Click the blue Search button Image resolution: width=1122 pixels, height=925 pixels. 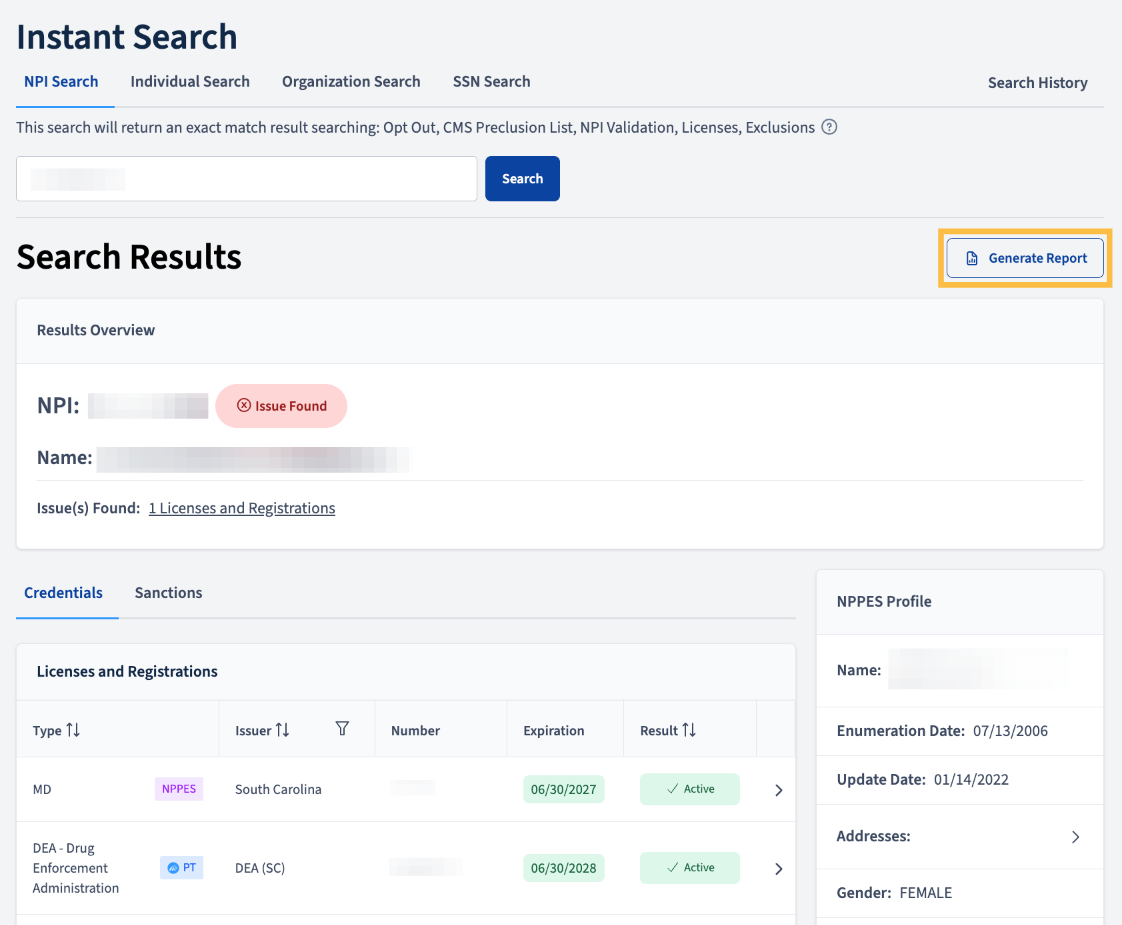[x=522, y=178]
